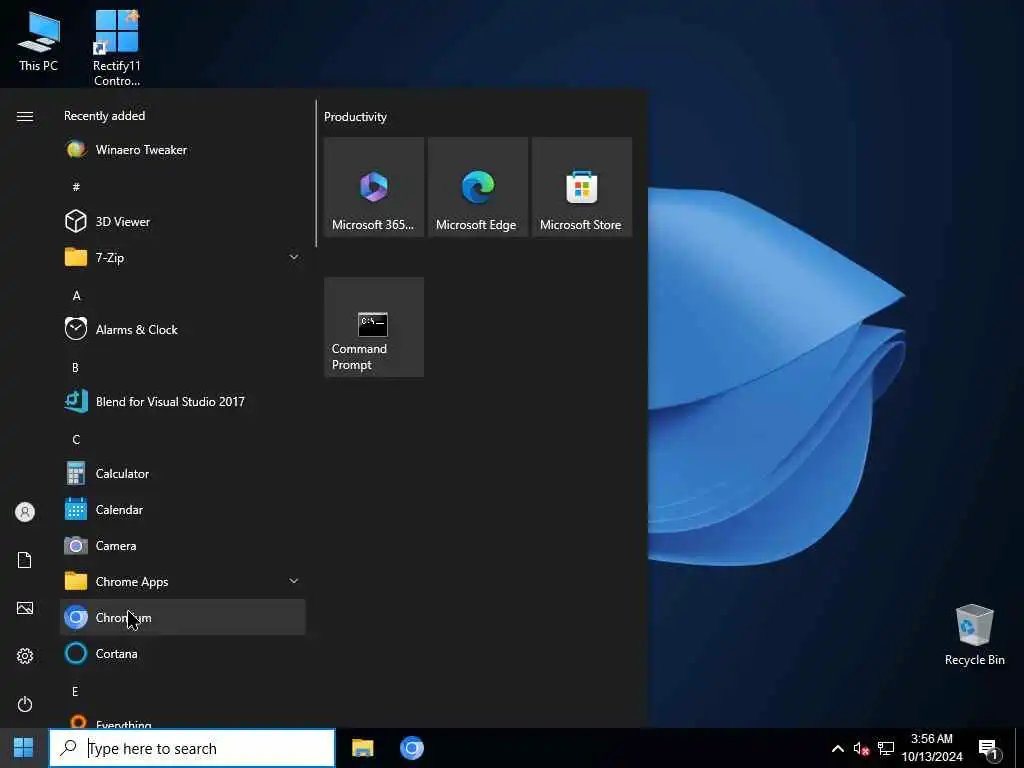Launch Blend for Visual Studio 2017
The width and height of the screenshot is (1024, 768).
(x=182, y=401)
